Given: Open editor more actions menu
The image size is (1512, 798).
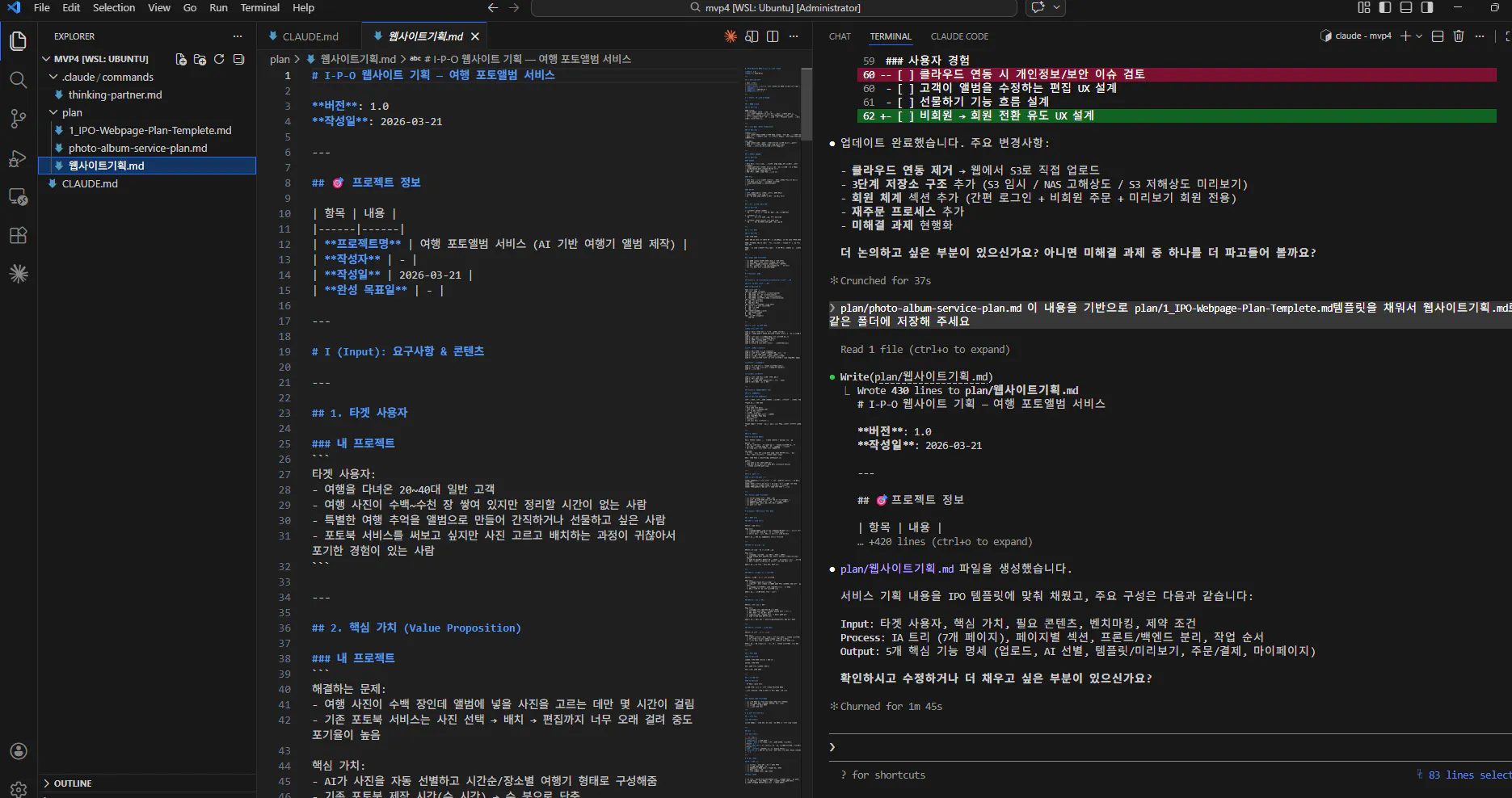Looking at the screenshot, I should 794,36.
